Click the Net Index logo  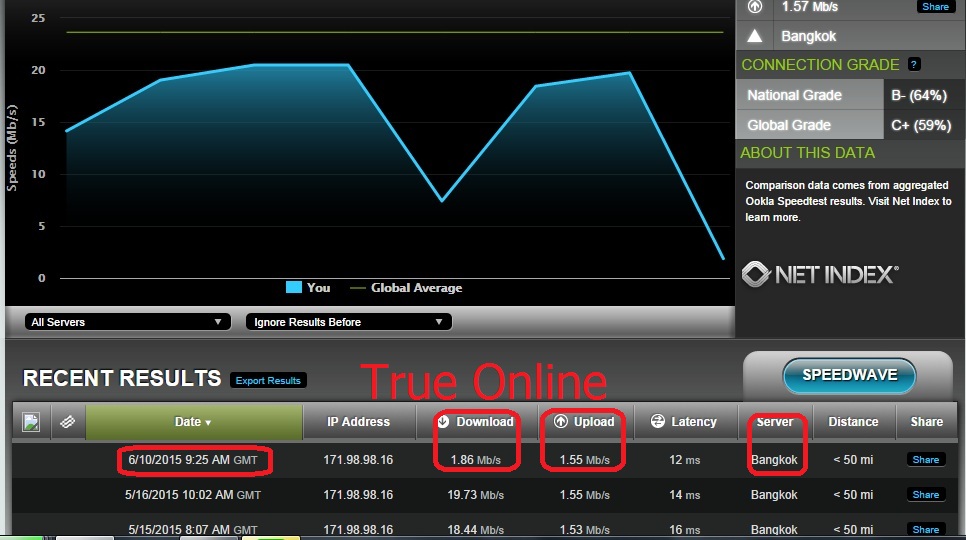click(819, 274)
